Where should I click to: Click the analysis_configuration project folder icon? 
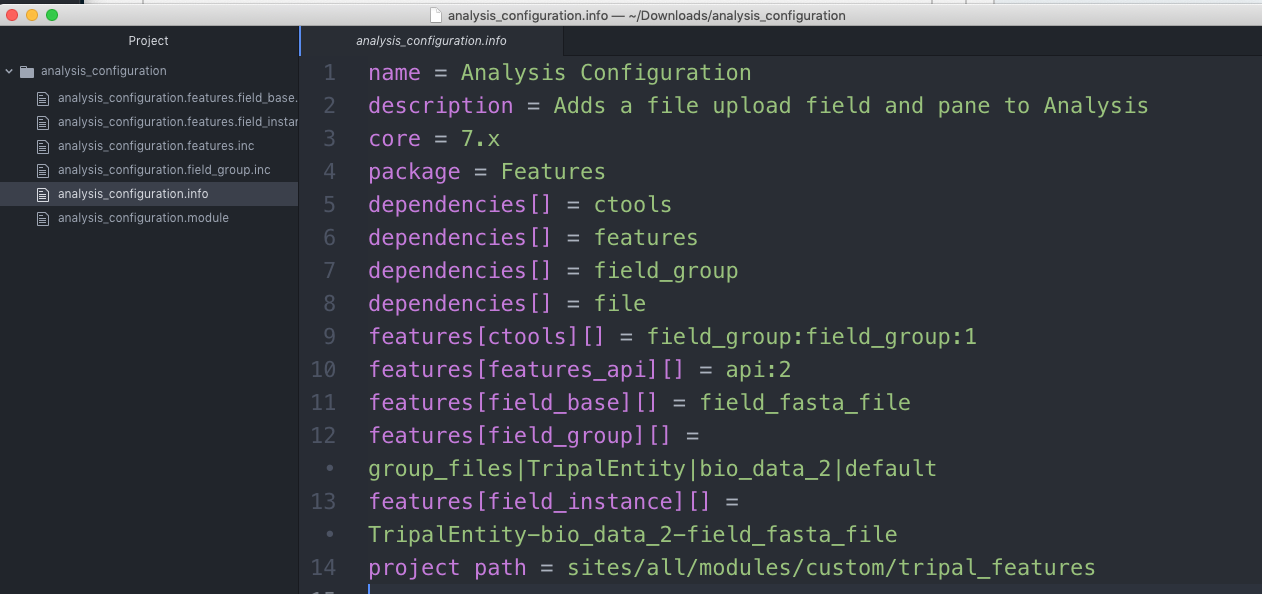coord(27,72)
